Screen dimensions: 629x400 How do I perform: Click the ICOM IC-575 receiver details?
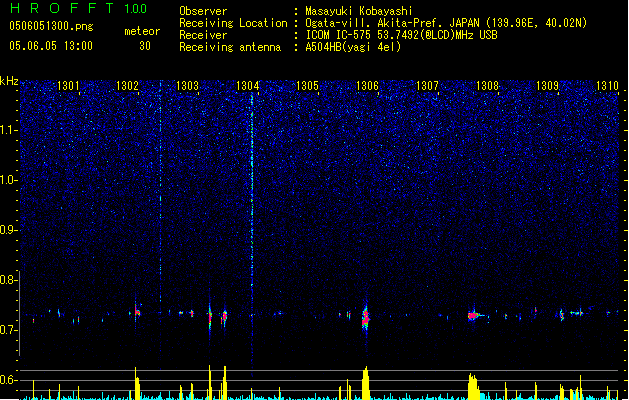(x=401, y=35)
